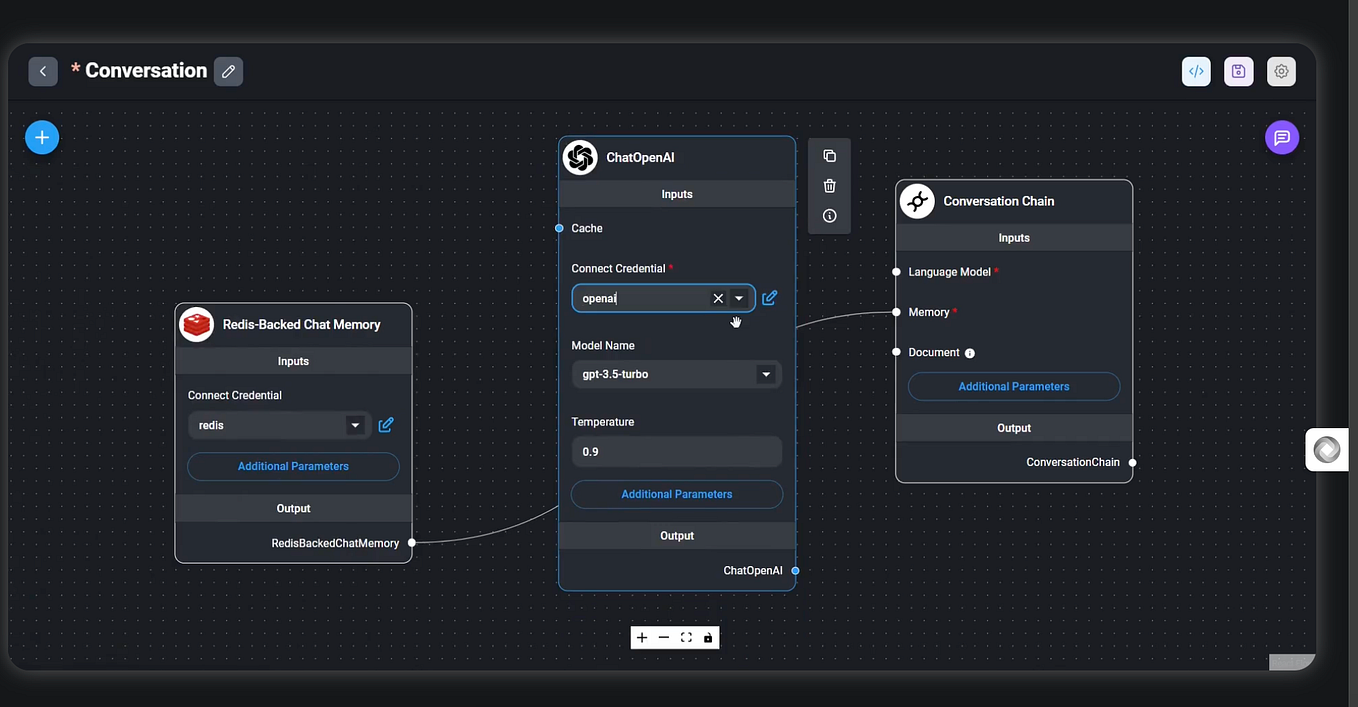Open the chatflow settings gear
This screenshot has height=707, width=1358.
(x=1281, y=71)
